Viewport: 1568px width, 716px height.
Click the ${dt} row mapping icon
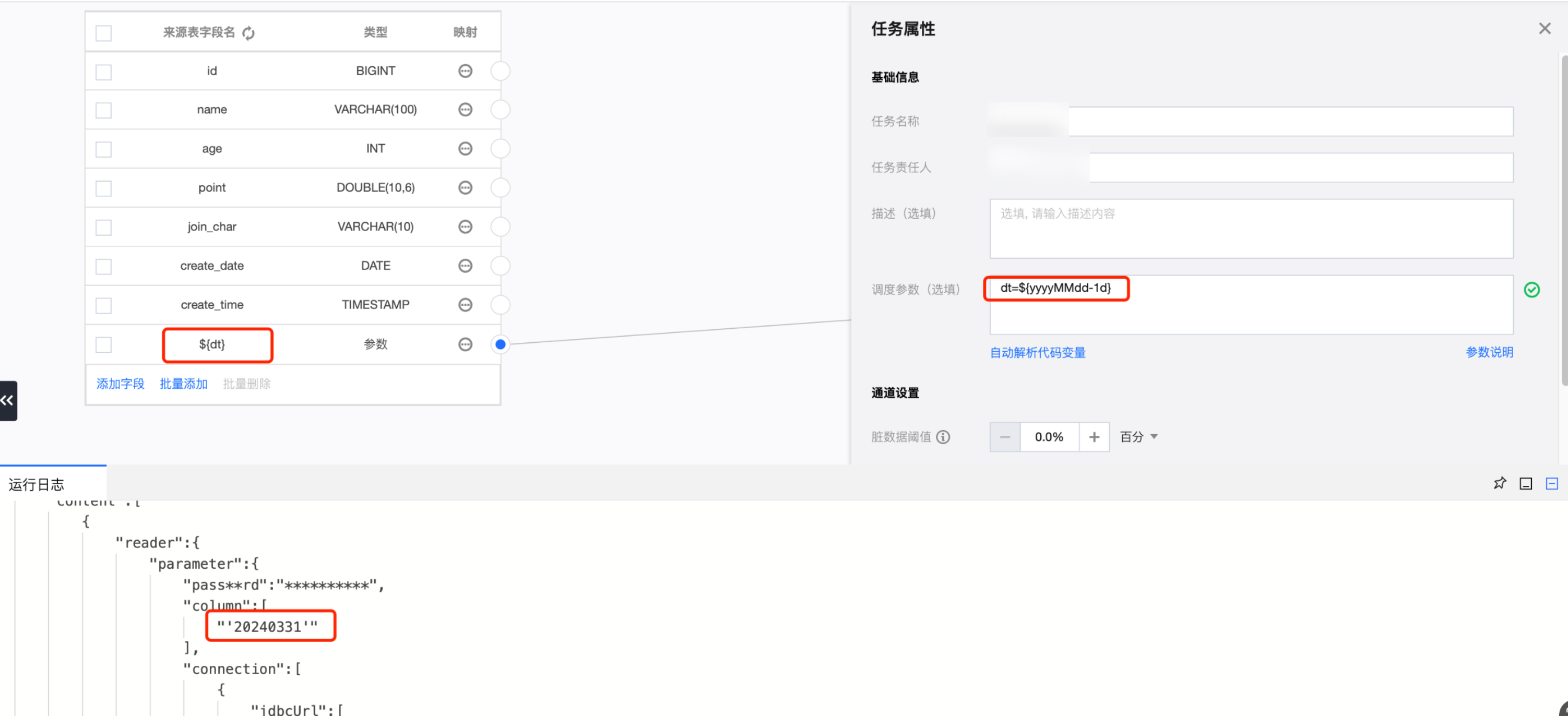coord(465,344)
